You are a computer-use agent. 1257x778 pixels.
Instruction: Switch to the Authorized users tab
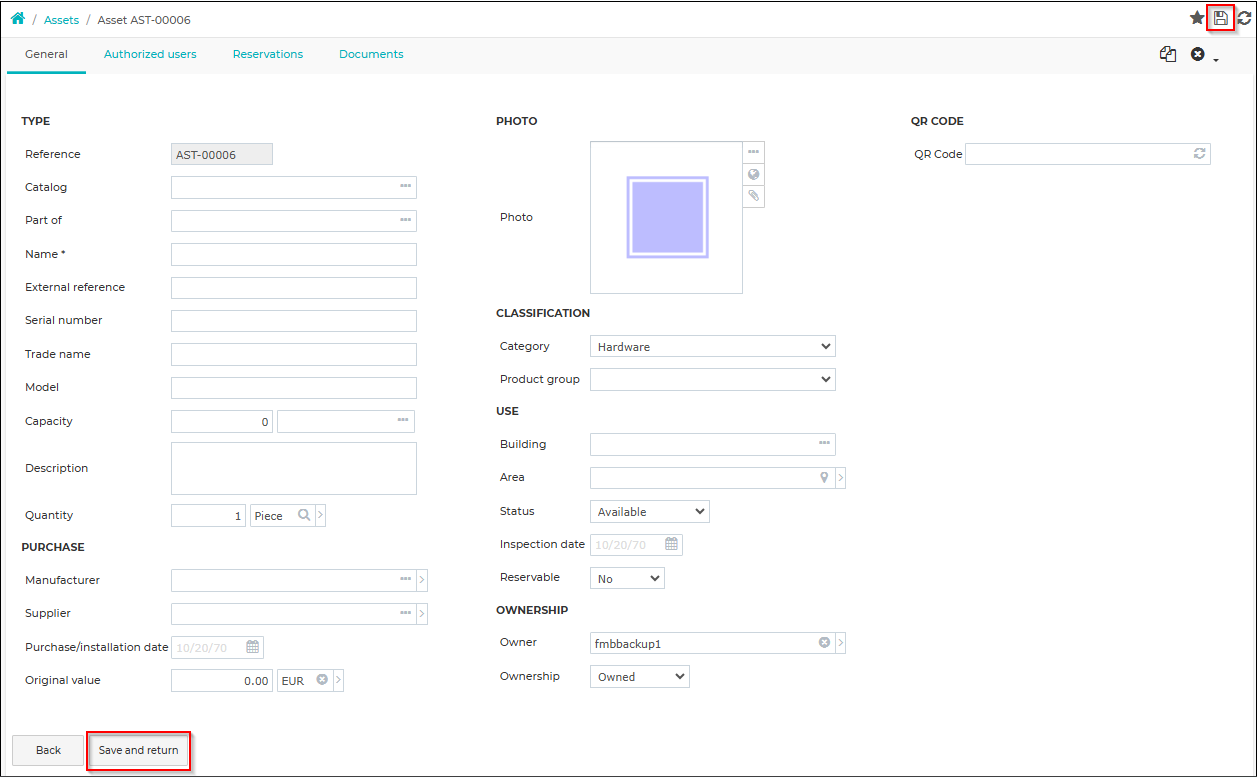tap(150, 55)
